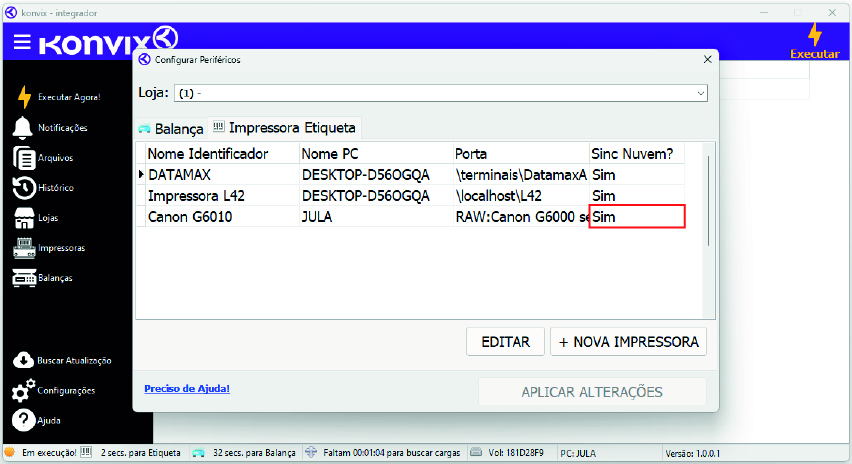The height and width of the screenshot is (464, 852).
Task: Click the Konvix logo in header
Action: tap(109, 41)
